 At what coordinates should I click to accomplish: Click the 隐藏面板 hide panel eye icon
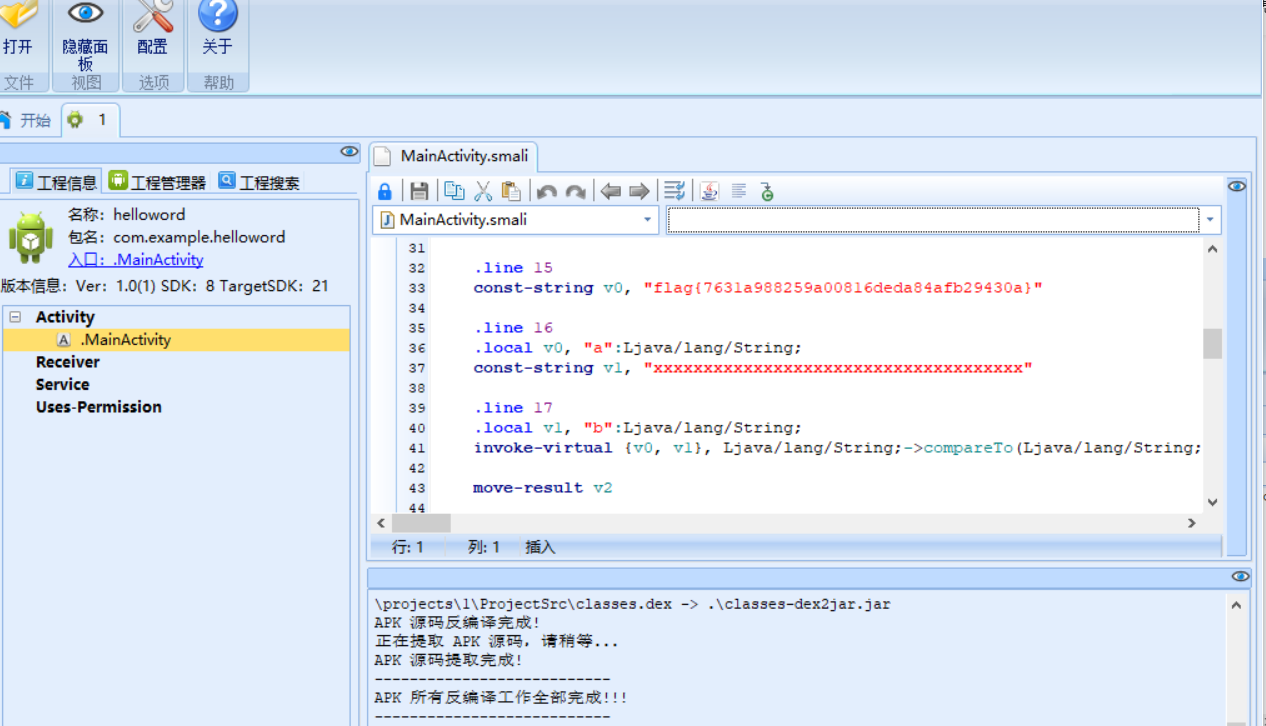click(85, 14)
